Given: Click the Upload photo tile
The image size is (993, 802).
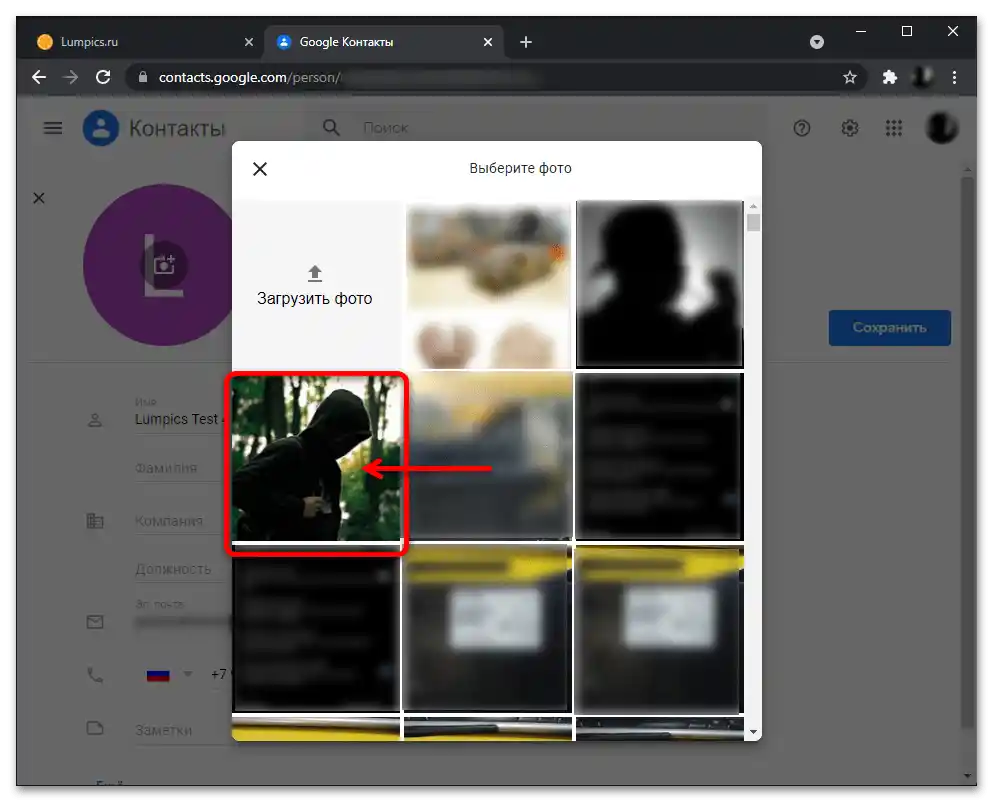Looking at the screenshot, I should point(315,285).
